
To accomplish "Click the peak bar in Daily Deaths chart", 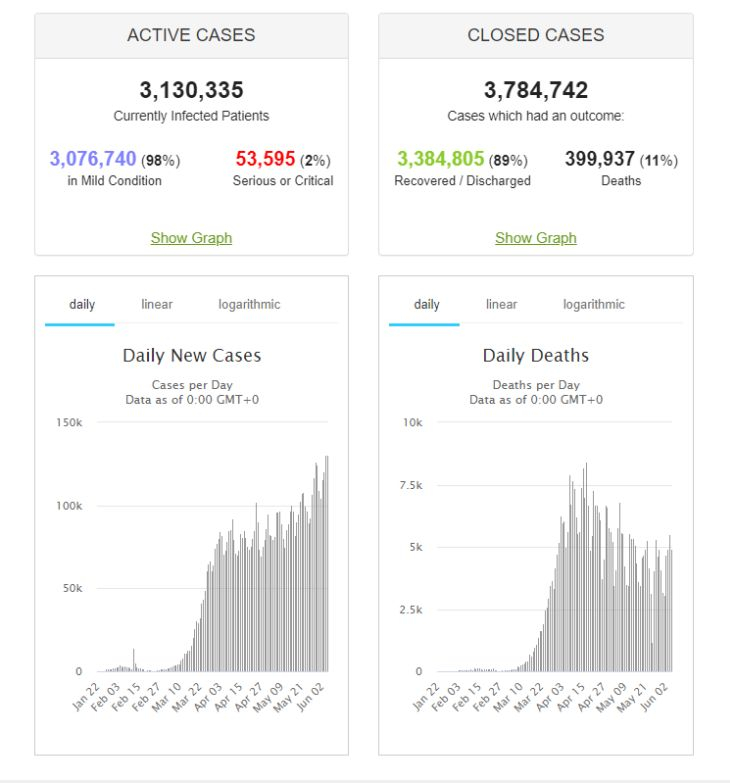I will pyautogui.click(x=586, y=567).
